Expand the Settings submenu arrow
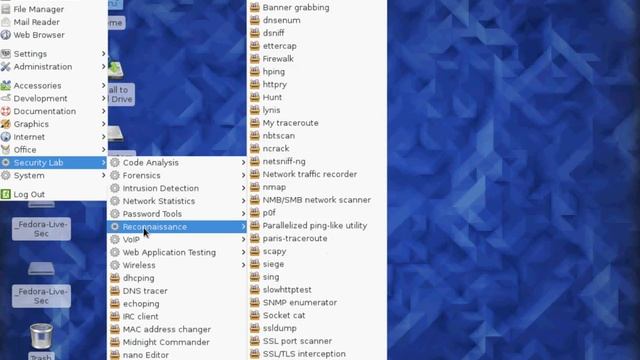Viewport: 640px width, 360px height. click(103, 53)
